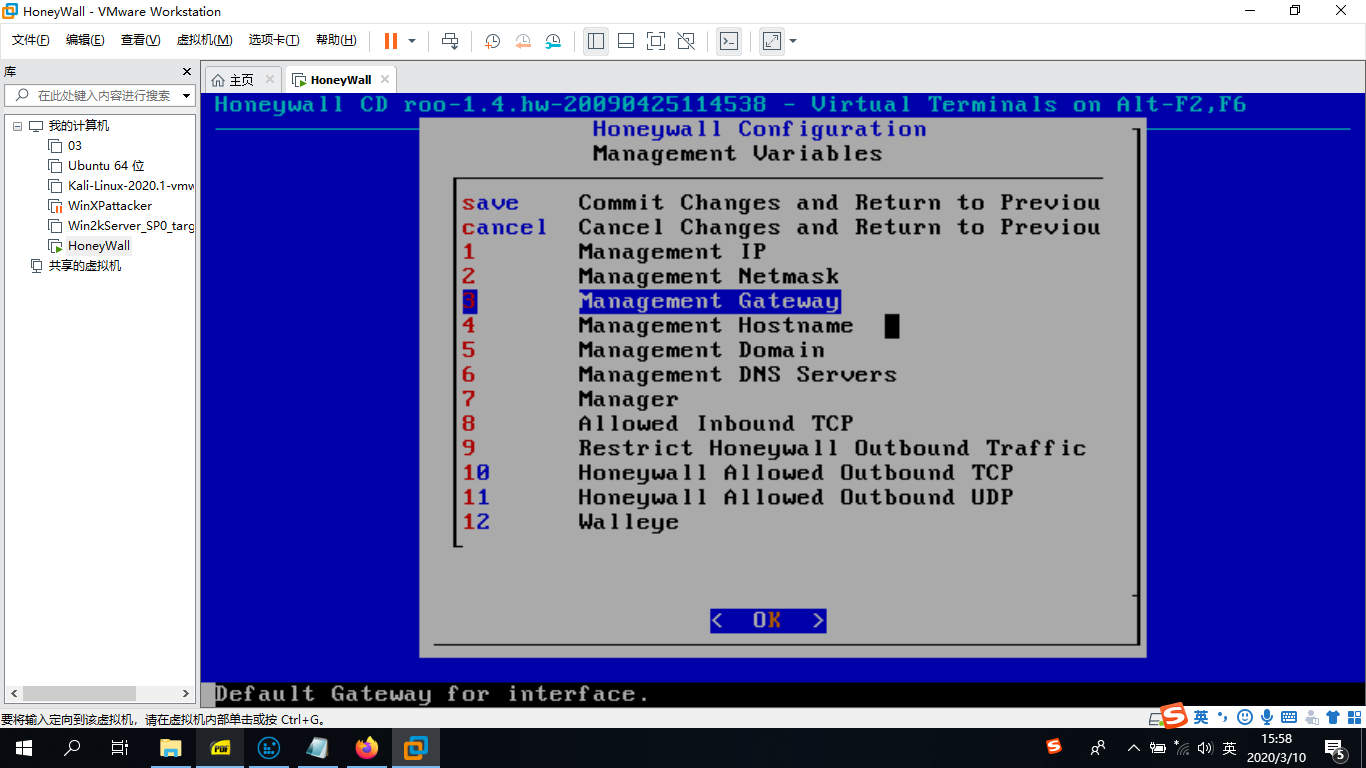Open the notification center icon
The width and height of the screenshot is (1366, 768).
pyautogui.click(x=1335, y=747)
